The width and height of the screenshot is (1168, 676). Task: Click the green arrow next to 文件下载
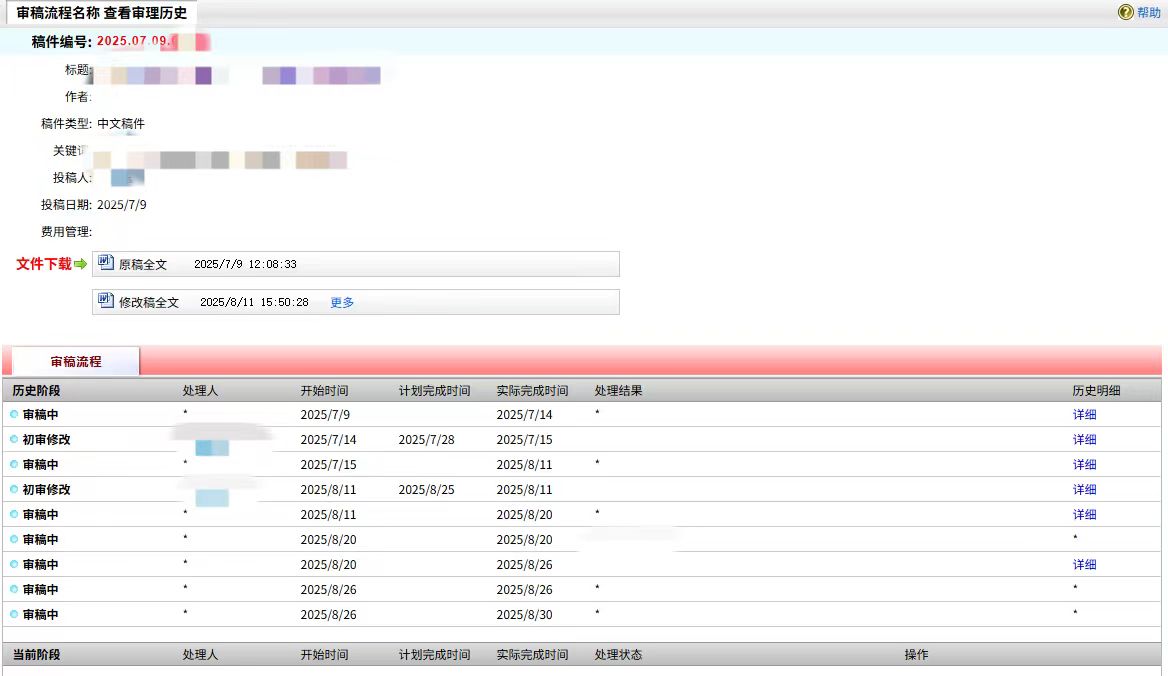(81, 264)
